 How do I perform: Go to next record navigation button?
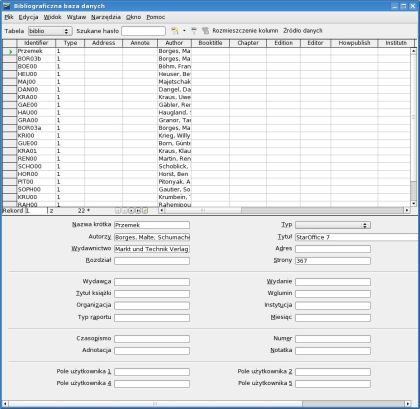point(131,211)
